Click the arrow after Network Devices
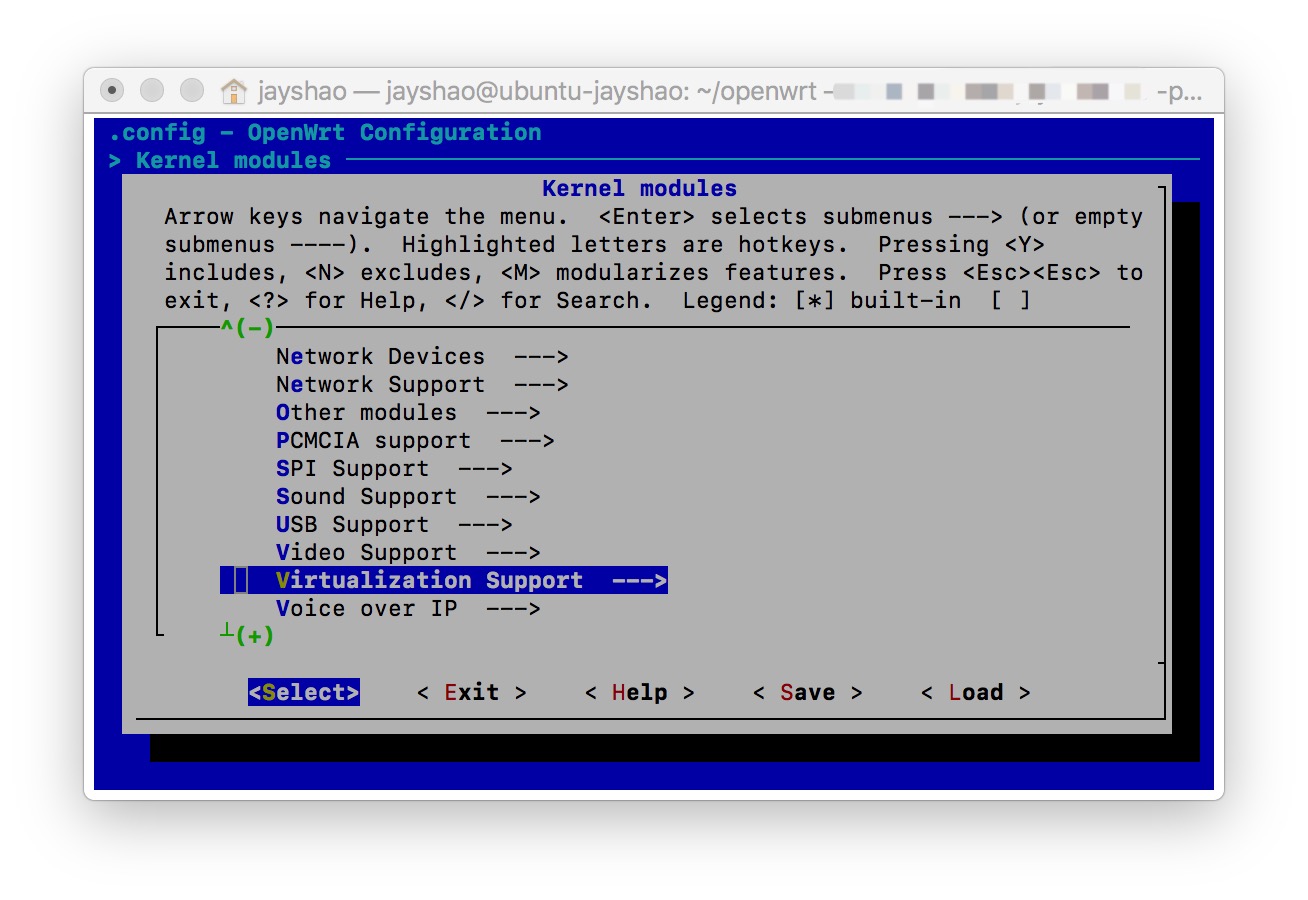This screenshot has height=900, width=1308. [x=541, y=357]
